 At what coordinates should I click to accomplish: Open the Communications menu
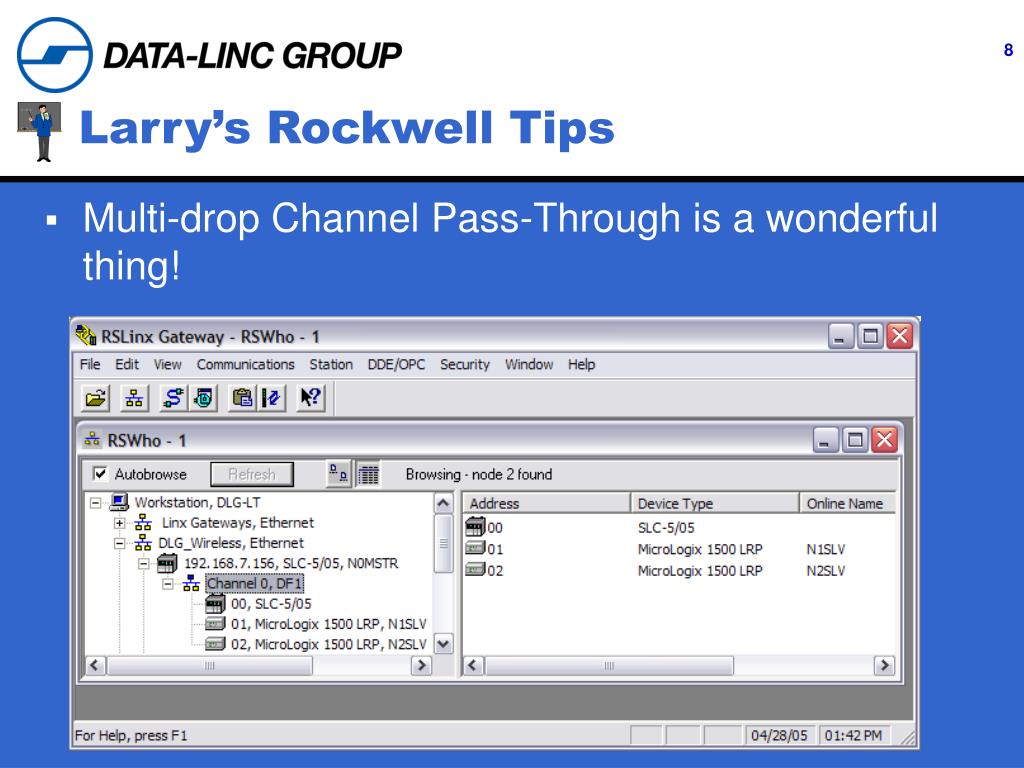point(246,364)
